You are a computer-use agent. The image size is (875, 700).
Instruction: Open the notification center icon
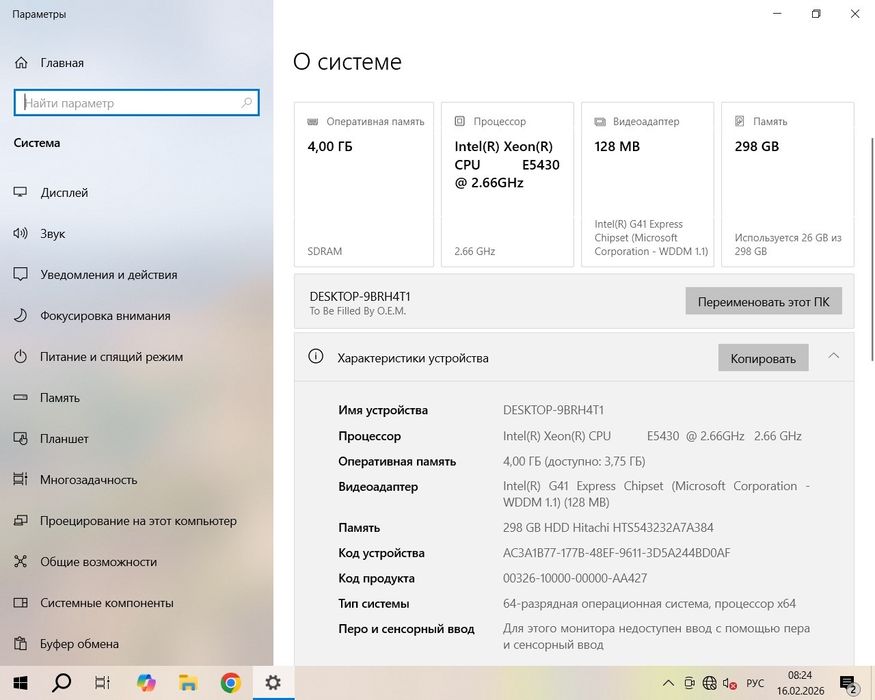click(x=848, y=683)
